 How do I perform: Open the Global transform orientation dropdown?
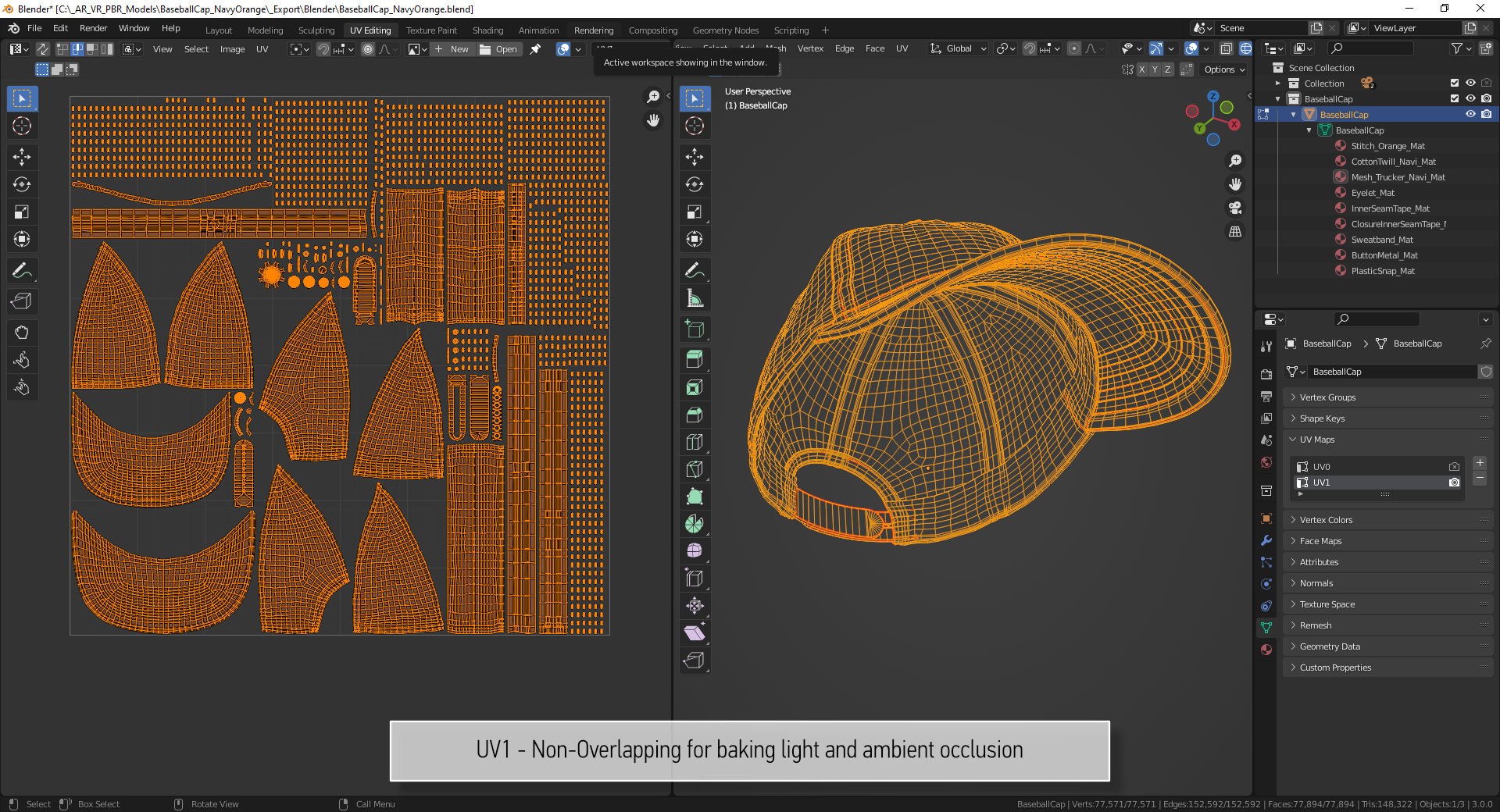click(x=959, y=49)
